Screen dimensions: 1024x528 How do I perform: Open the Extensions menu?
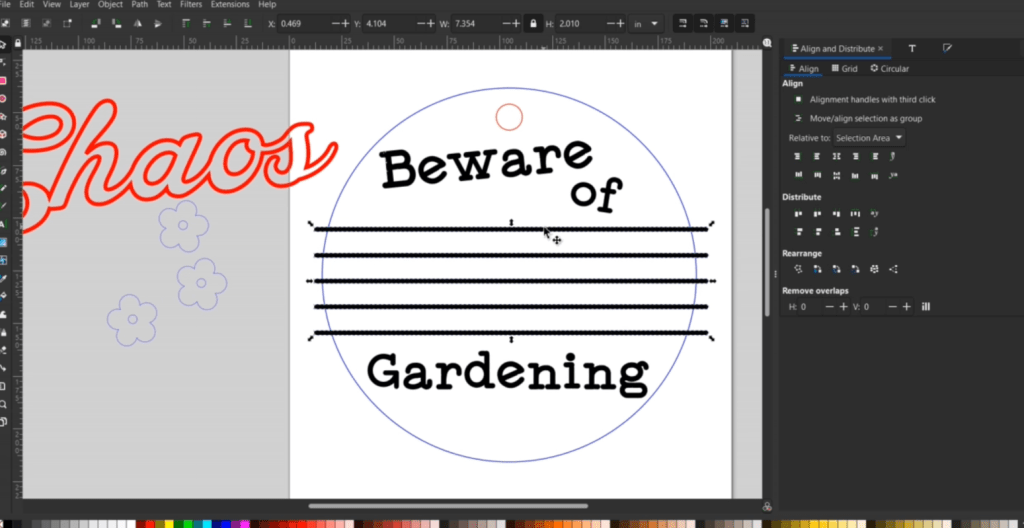229,5
